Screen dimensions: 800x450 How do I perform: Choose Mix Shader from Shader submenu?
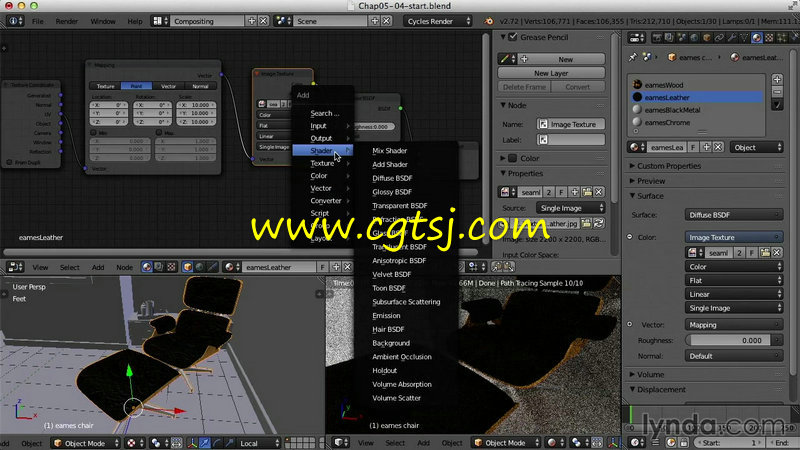point(390,151)
